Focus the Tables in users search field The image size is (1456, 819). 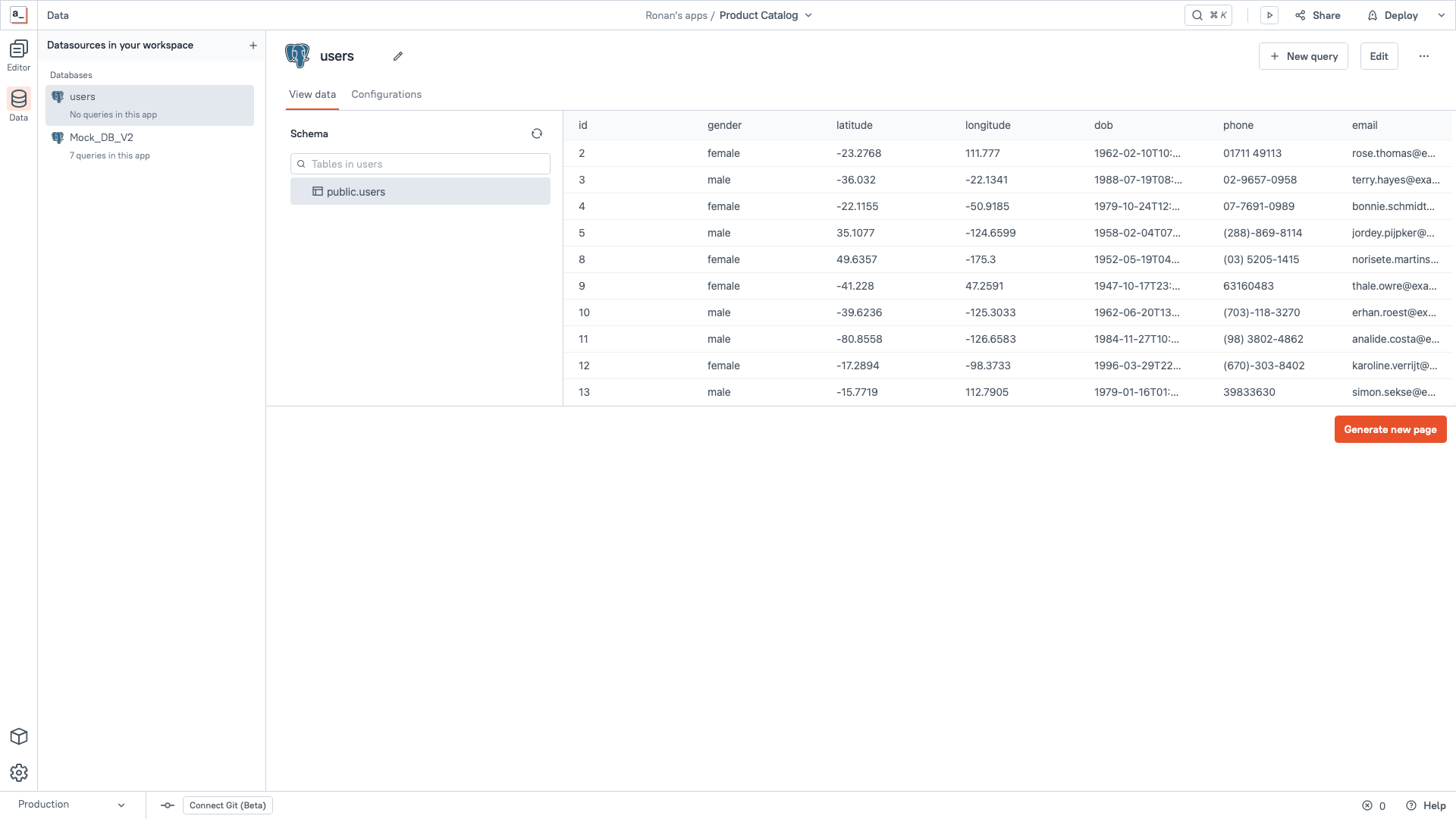[420, 164]
